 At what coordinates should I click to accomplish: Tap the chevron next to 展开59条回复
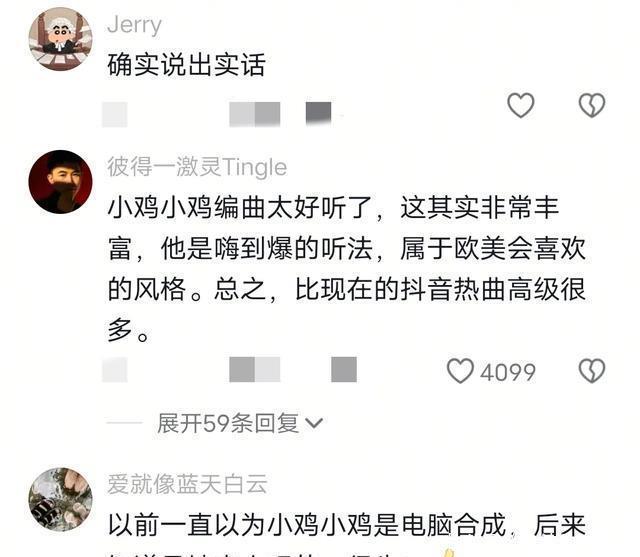314,423
